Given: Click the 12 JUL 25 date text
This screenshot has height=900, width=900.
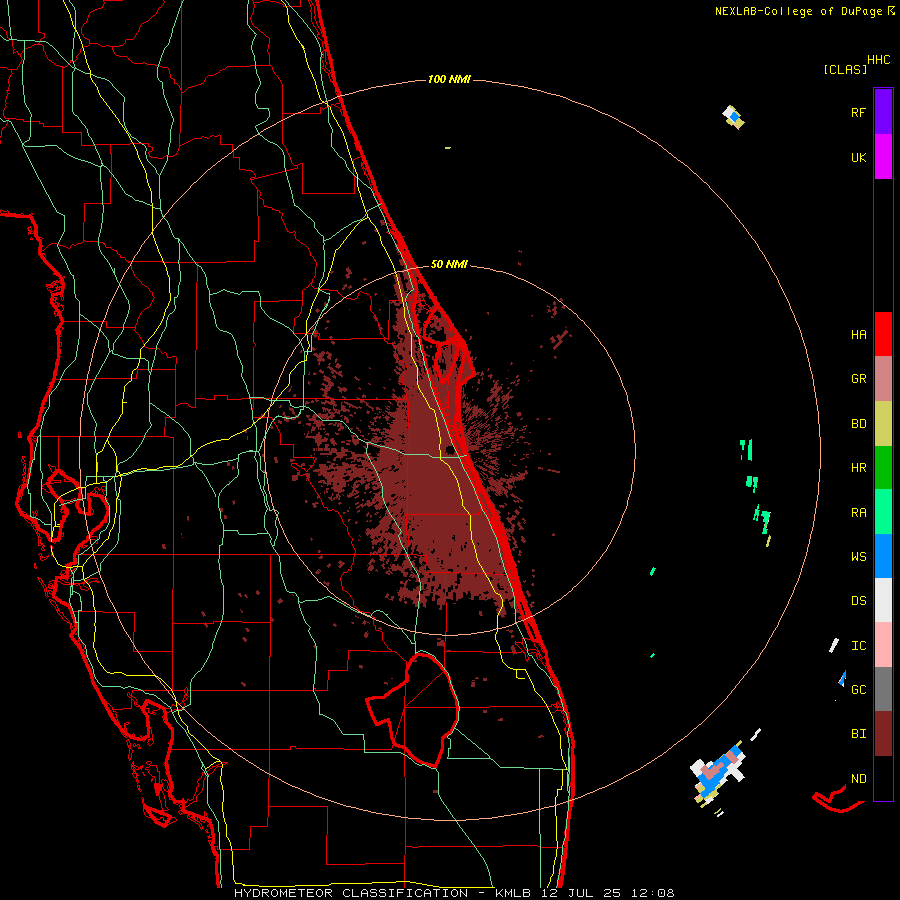Looking at the screenshot, I should click(581, 893).
